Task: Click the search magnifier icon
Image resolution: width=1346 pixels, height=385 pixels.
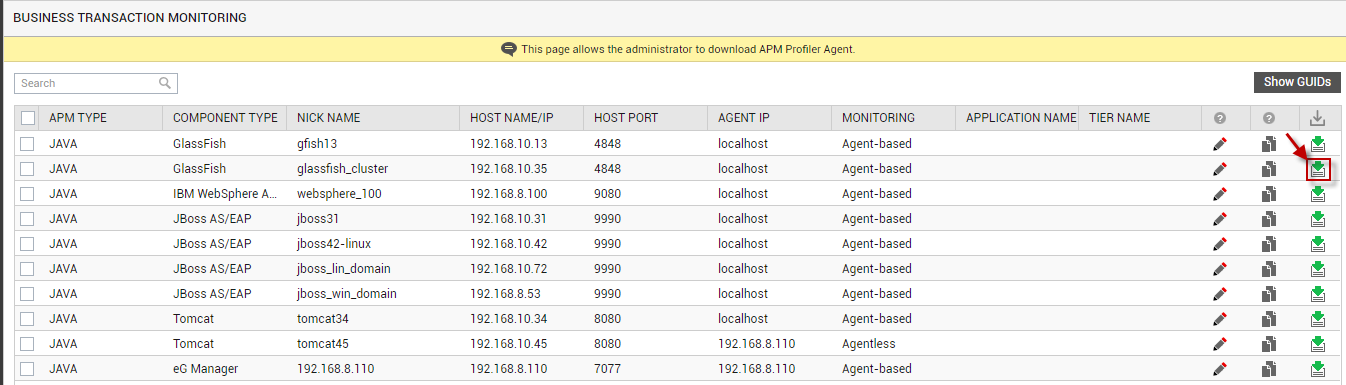Action: (x=165, y=83)
